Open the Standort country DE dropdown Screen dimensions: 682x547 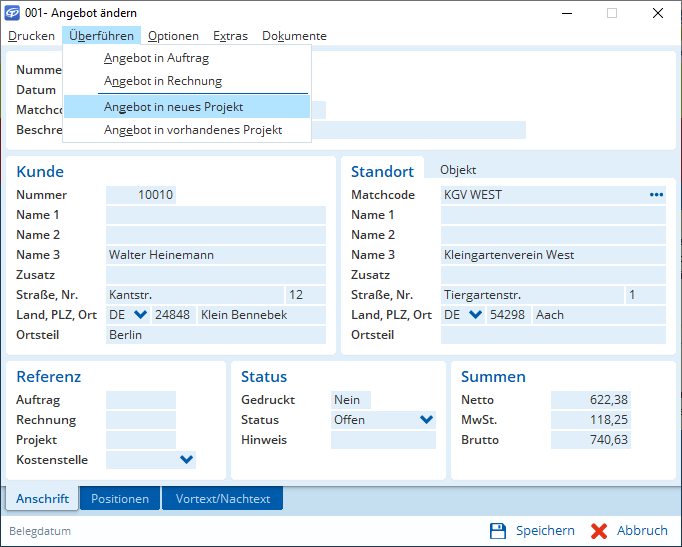[475, 315]
